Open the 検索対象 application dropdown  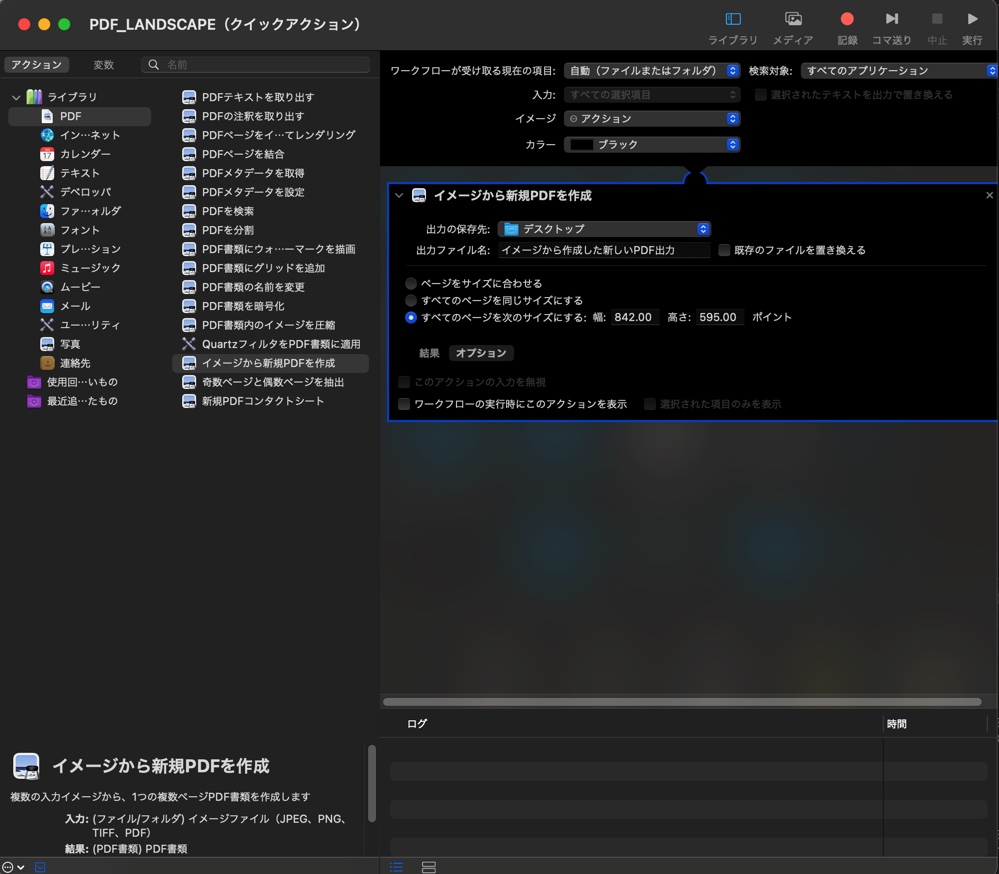[x=899, y=71]
